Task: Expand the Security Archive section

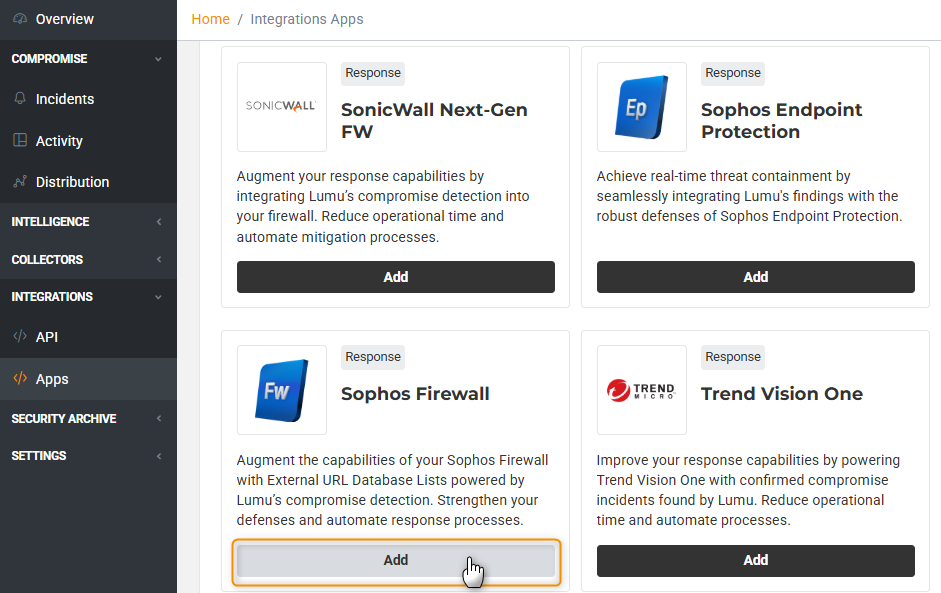Action: 158,419
